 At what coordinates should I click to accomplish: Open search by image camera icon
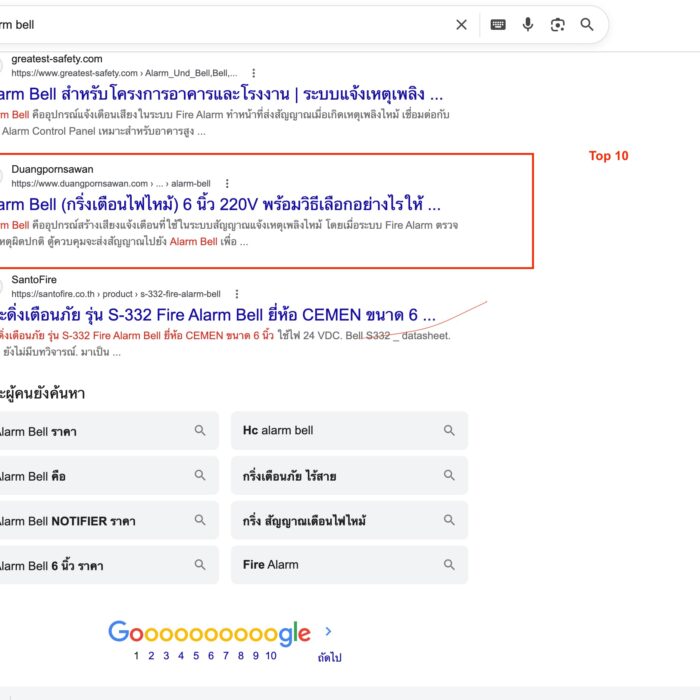(x=558, y=25)
